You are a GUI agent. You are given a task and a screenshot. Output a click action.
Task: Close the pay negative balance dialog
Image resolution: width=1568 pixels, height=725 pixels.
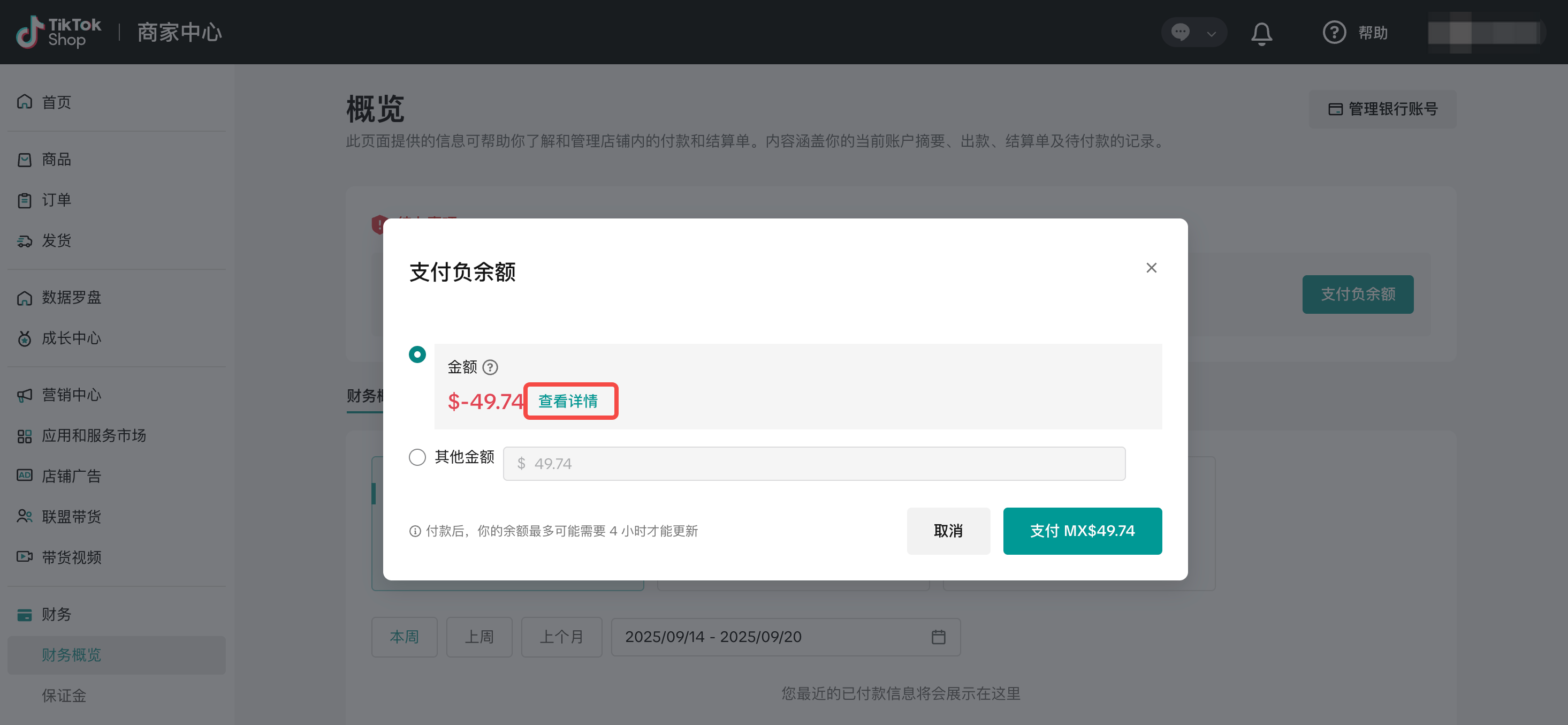tap(1151, 268)
